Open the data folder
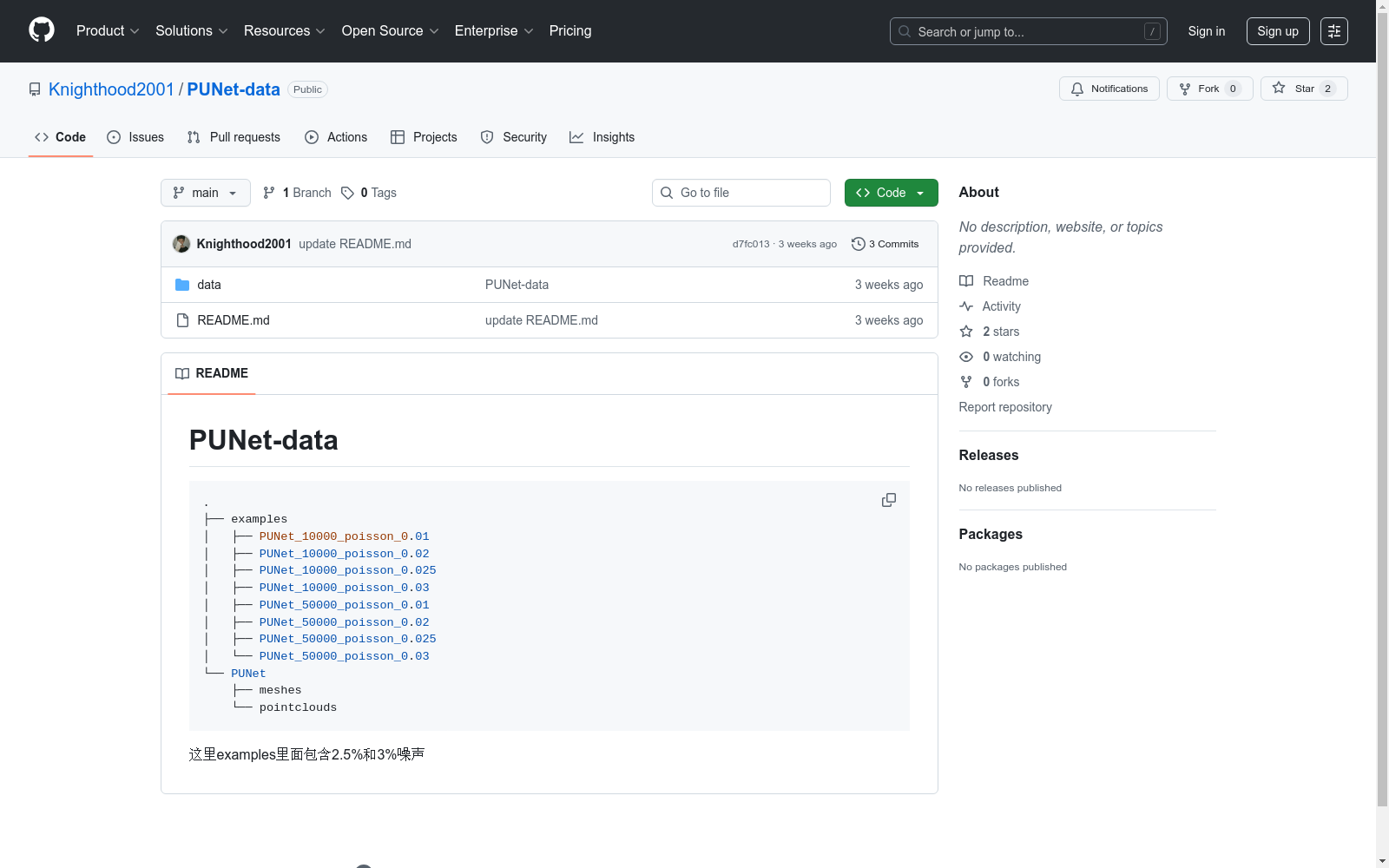The width and height of the screenshot is (1389, 868). click(x=209, y=285)
